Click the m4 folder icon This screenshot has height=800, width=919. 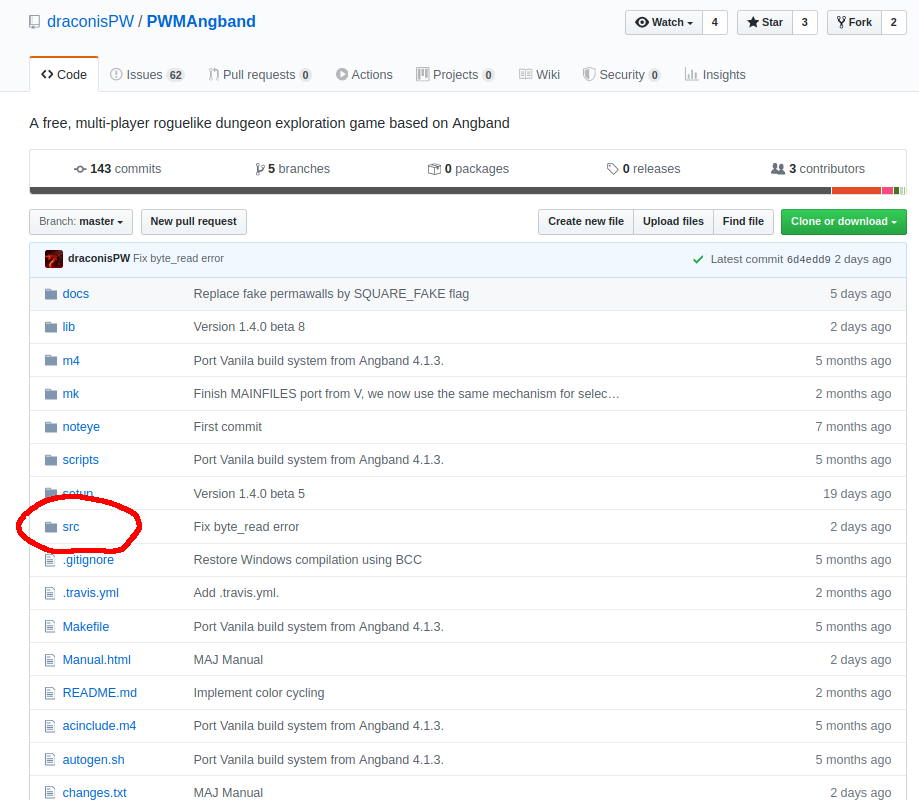pyautogui.click(x=51, y=360)
